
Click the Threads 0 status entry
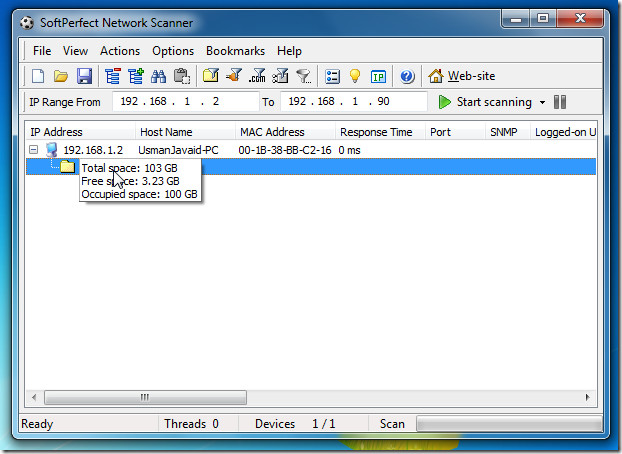pos(191,424)
